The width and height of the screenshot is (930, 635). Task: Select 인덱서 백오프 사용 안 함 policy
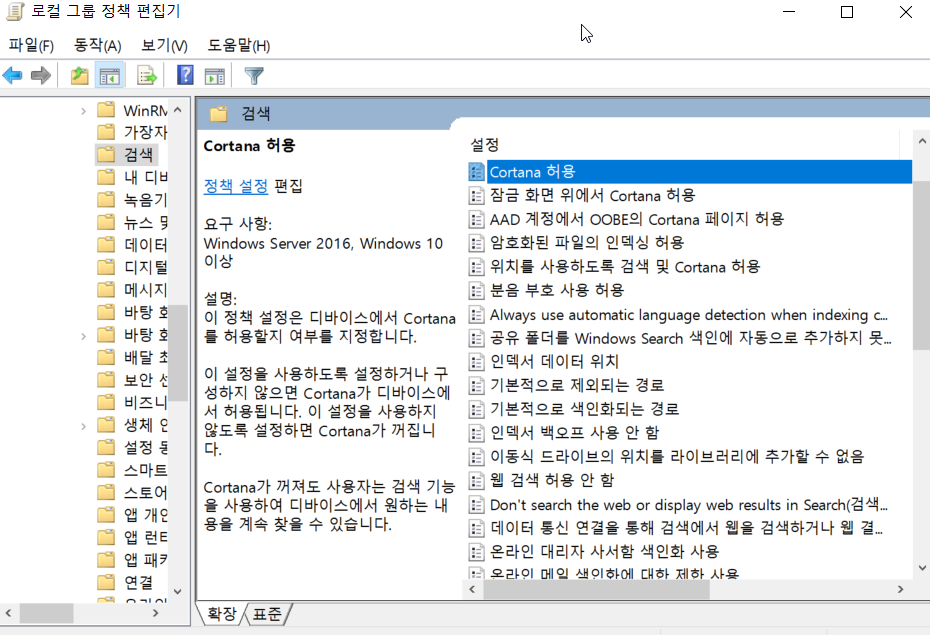pyautogui.click(x=574, y=432)
